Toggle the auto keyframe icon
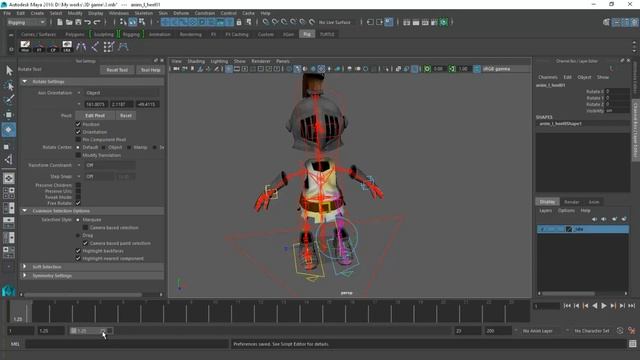The height and width of the screenshot is (360, 640). [x=620, y=331]
